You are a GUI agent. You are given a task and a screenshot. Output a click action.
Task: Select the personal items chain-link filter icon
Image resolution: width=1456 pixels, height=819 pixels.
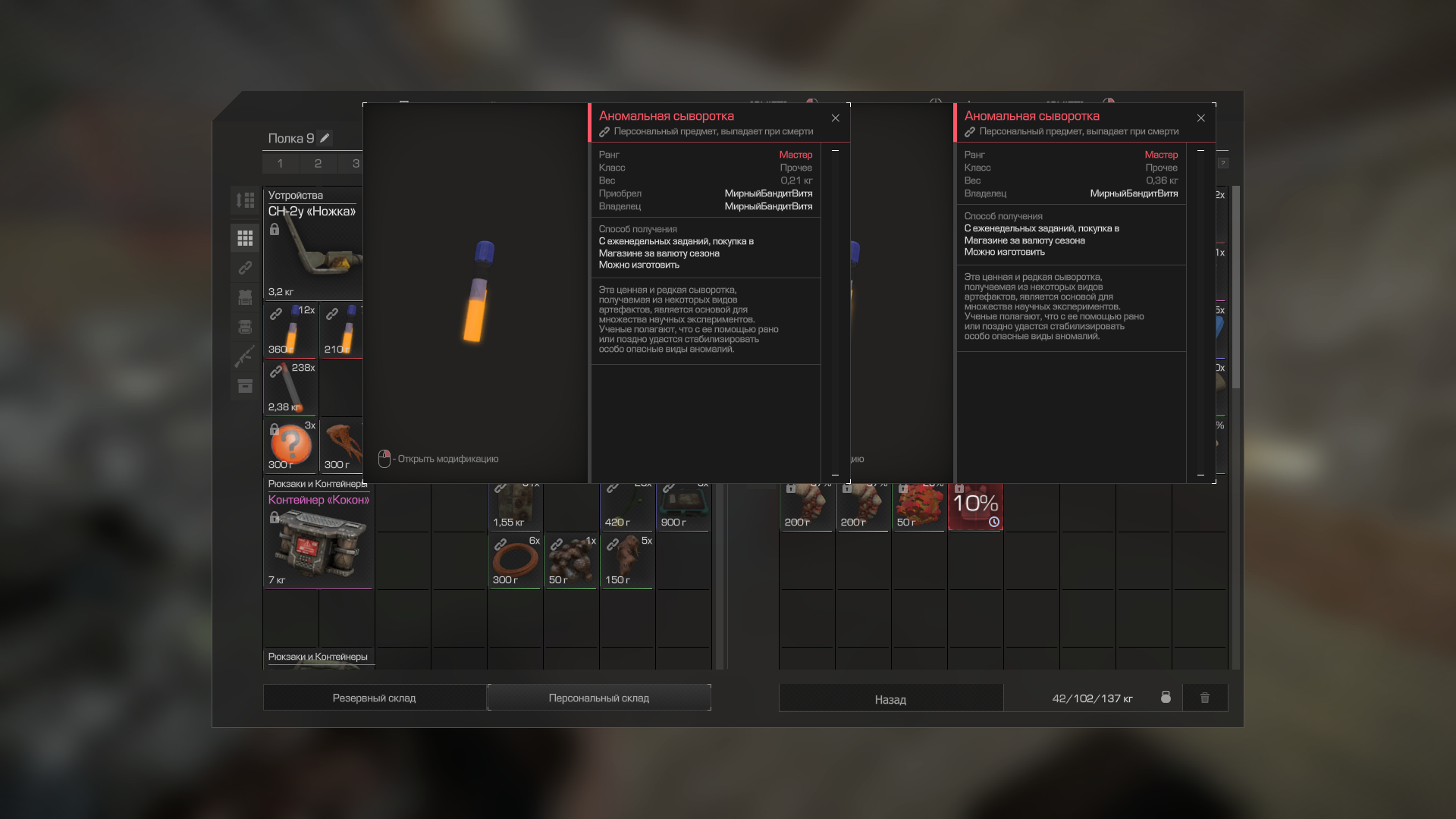245,268
